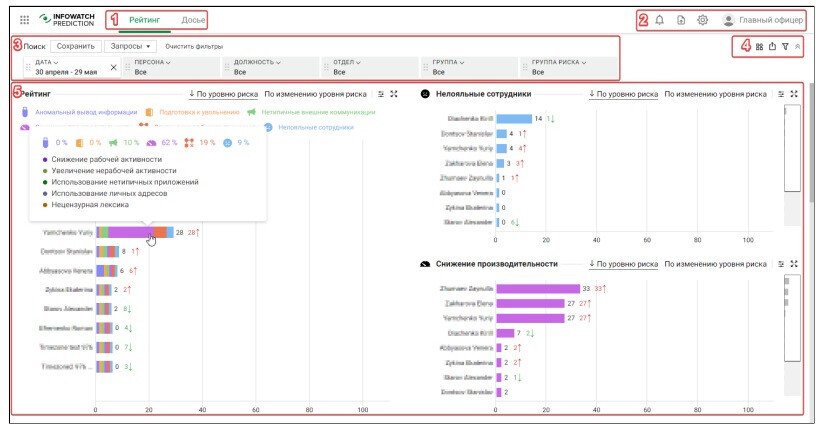The width and height of the screenshot is (823, 424).
Task: Expand the Персона filter dropdown
Action: pos(151,62)
